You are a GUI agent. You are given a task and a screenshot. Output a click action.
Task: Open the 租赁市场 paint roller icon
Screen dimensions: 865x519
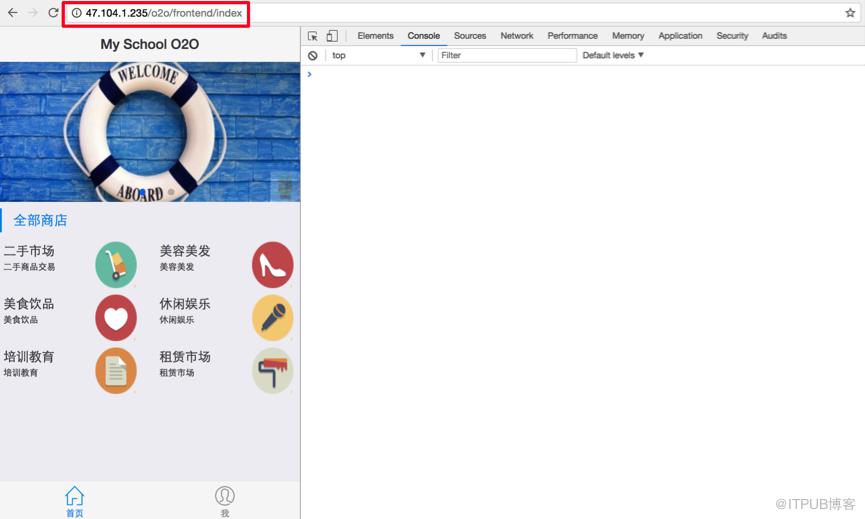click(273, 371)
